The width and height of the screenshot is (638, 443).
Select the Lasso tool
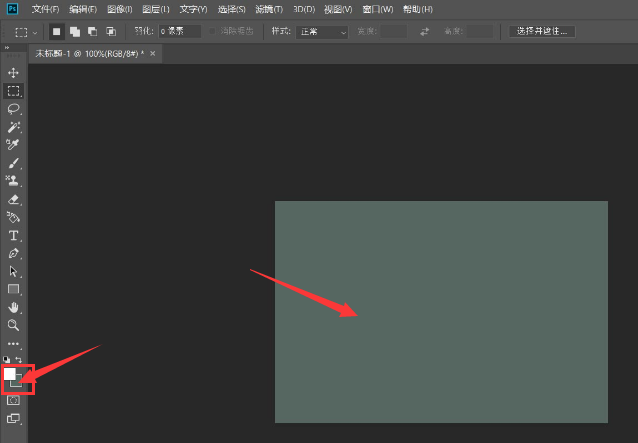(x=14, y=109)
